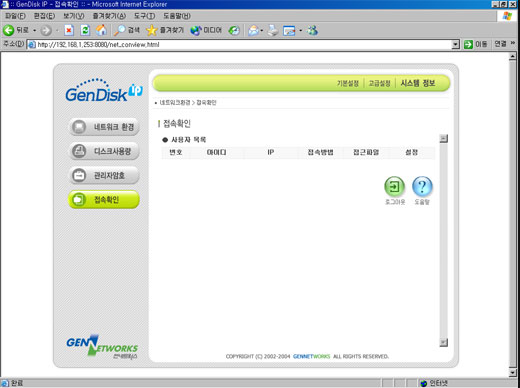Click the GenDisk IP logo
The width and height of the screenshot is (520, 388).
pos(104,90)
